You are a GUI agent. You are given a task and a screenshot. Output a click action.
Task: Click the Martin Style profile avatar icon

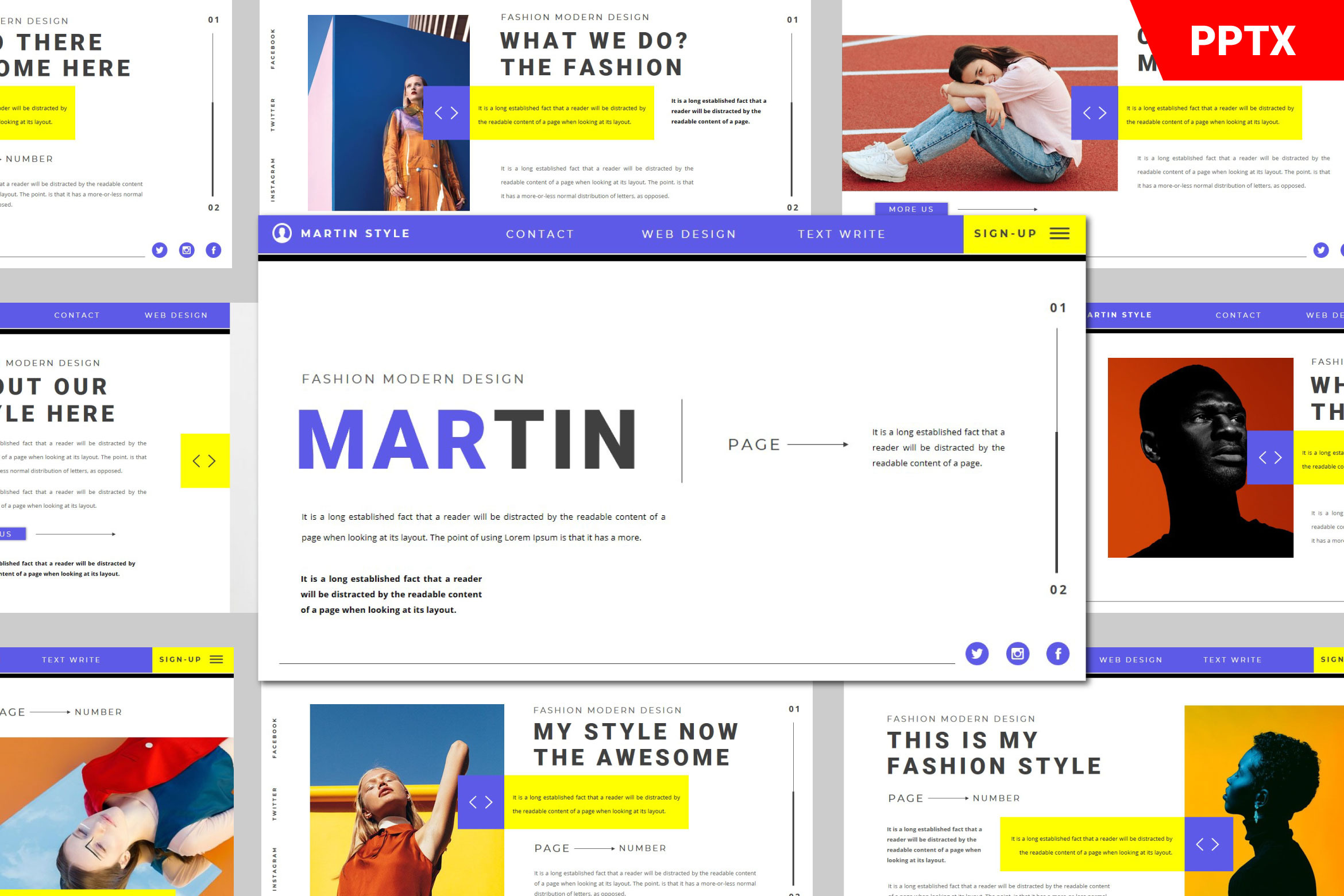tap(282, 233)
